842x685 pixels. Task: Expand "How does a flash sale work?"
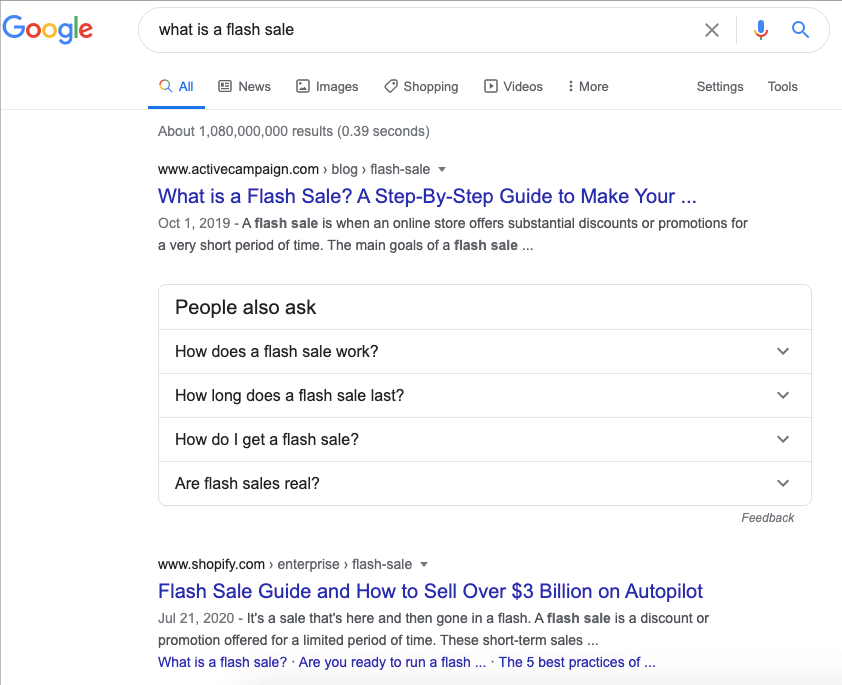click(484, 352)
